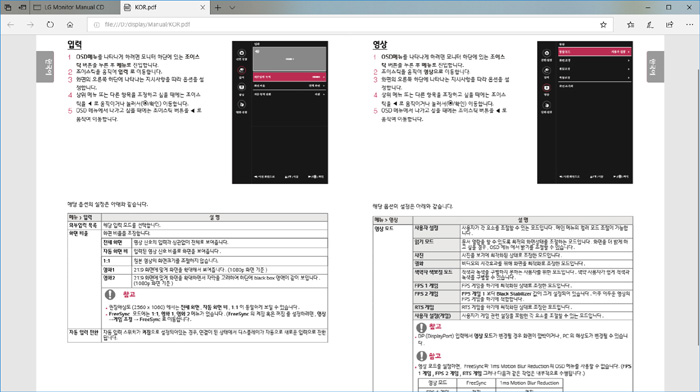Refresh the KOR.pdf page
Viewport: 700px width, 392px height.
(50, 25)
